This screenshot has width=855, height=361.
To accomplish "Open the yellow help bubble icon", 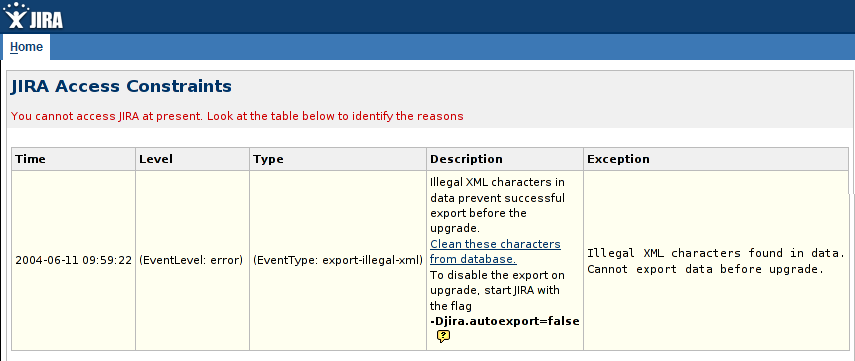I will [x=443, y=337].
